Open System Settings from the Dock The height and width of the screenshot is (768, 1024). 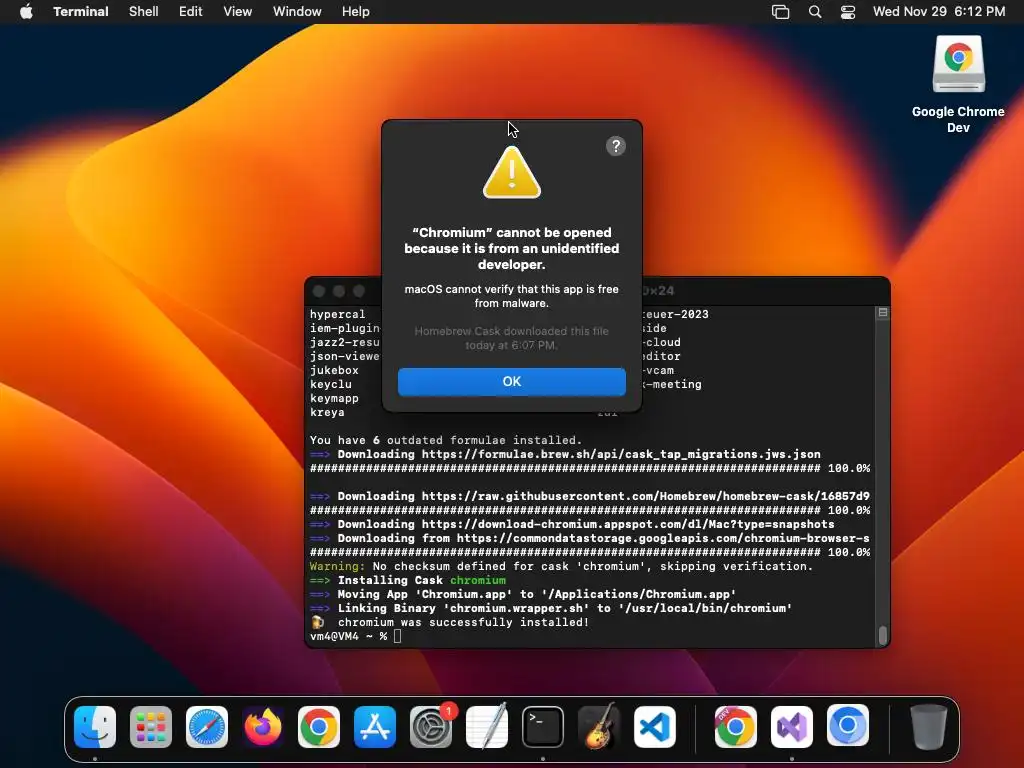[x=431, y=726]
